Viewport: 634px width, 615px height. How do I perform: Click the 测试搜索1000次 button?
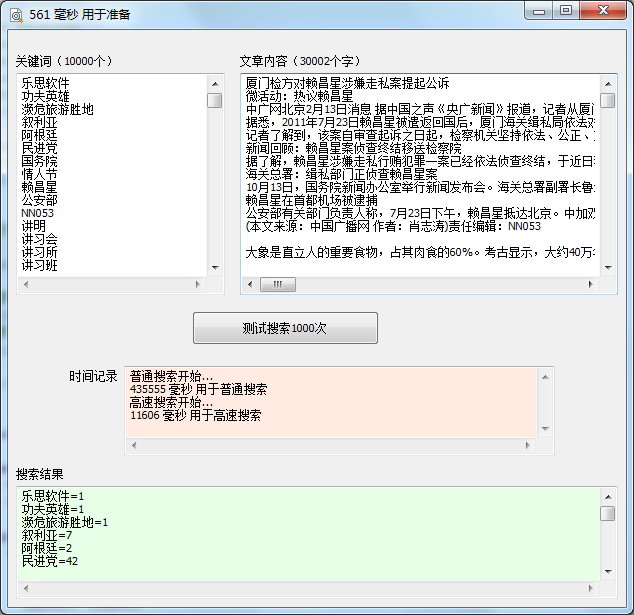(285, 328)
